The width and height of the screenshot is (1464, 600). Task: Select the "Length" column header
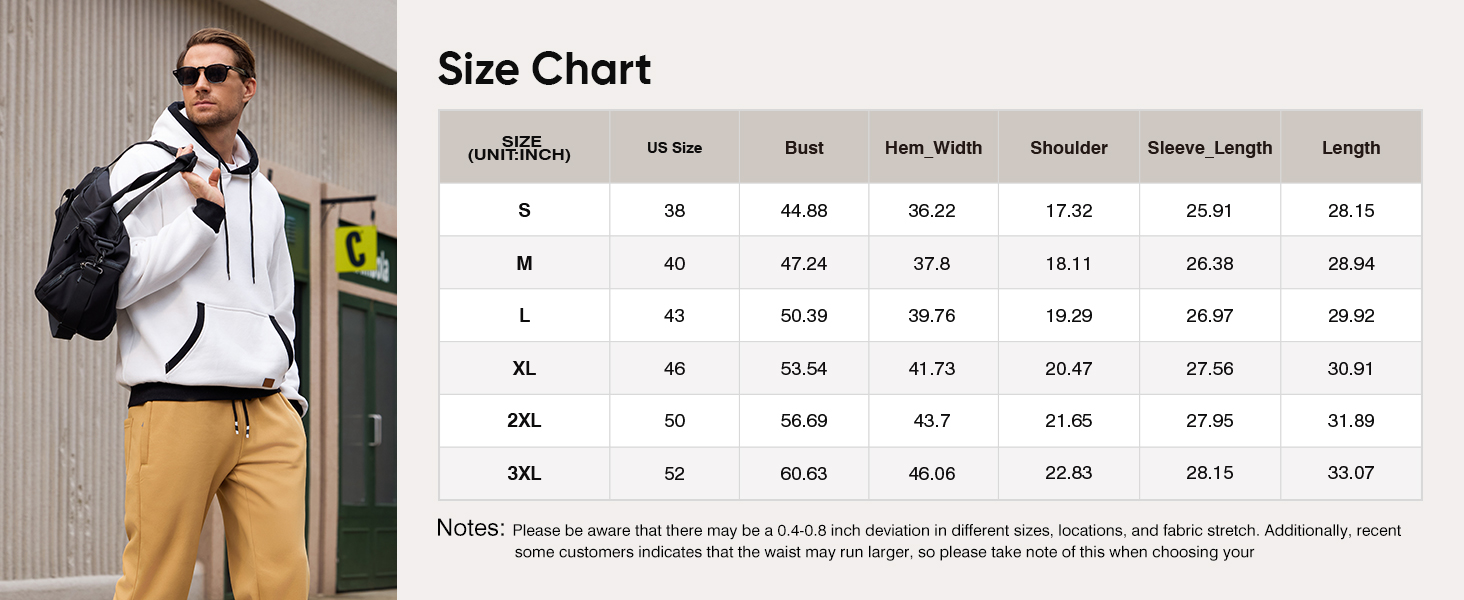click(x=1351, y=148)
